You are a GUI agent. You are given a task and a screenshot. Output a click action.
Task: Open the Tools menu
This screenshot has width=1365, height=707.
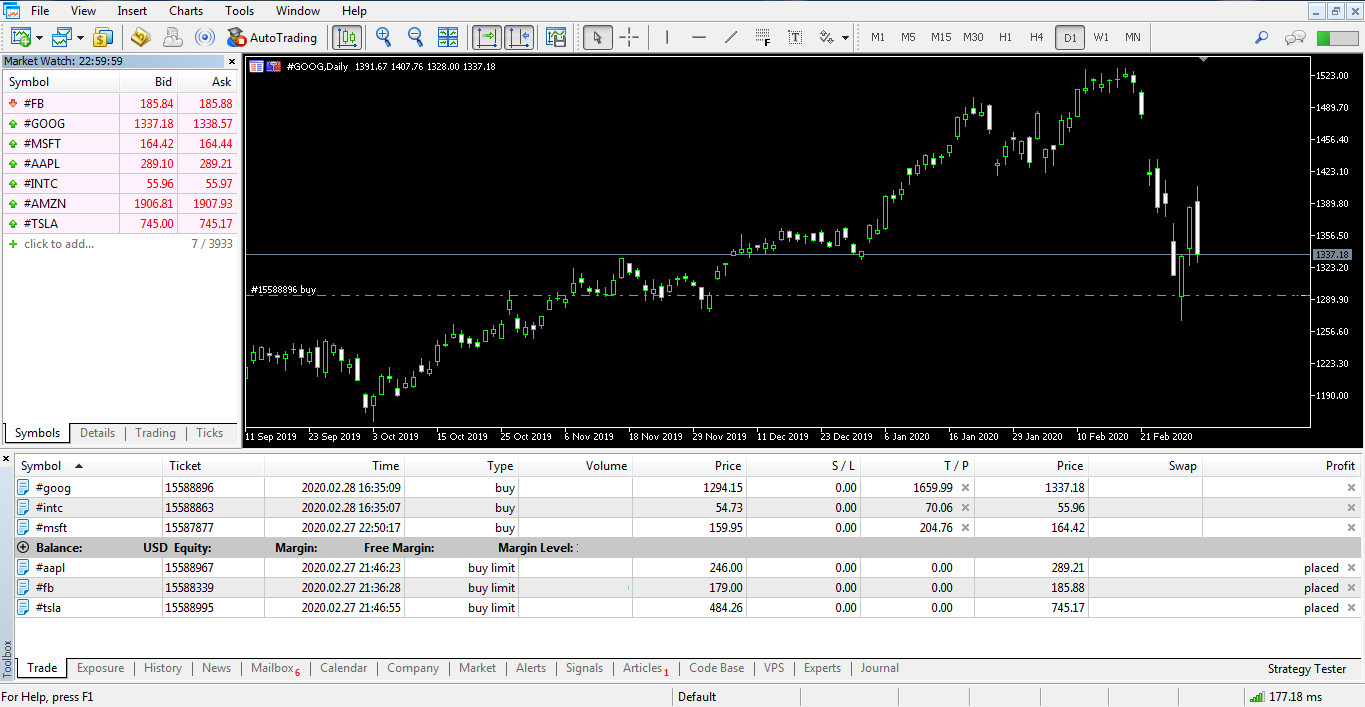coord(240,11)
